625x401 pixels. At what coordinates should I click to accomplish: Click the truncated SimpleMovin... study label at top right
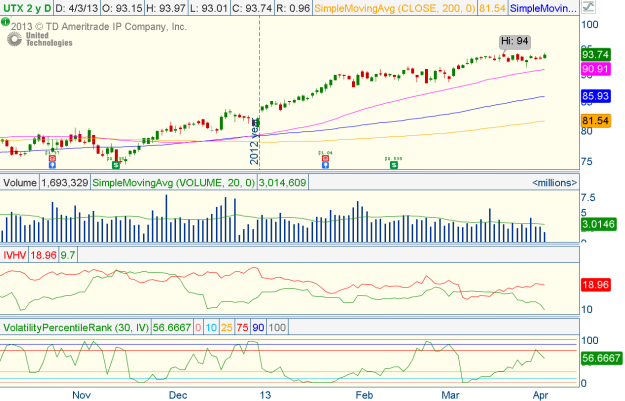(x=547, y=9)
